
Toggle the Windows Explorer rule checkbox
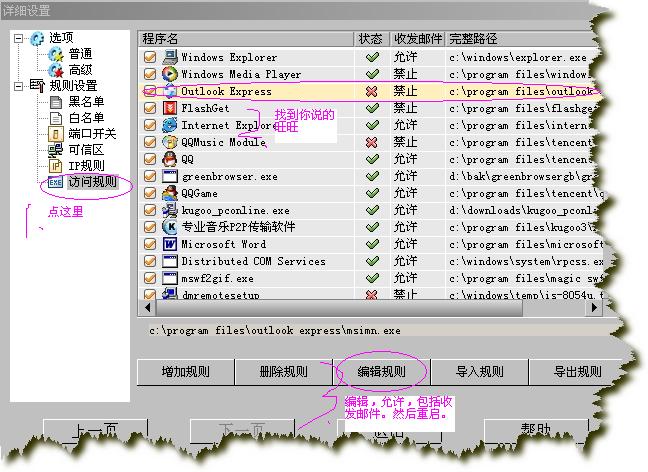click(x=150, y=57)
